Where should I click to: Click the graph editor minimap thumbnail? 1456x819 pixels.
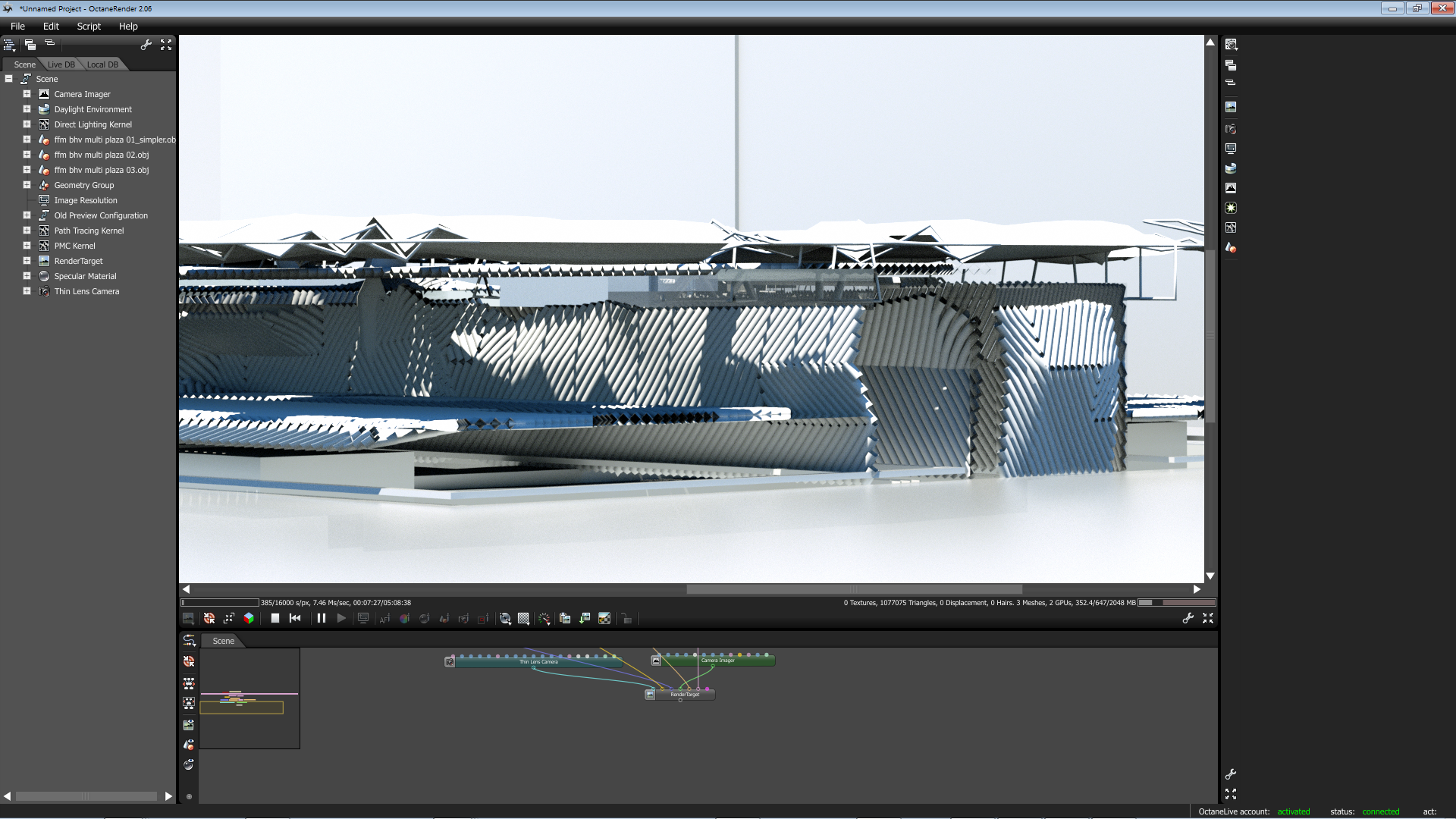[249, 698]
